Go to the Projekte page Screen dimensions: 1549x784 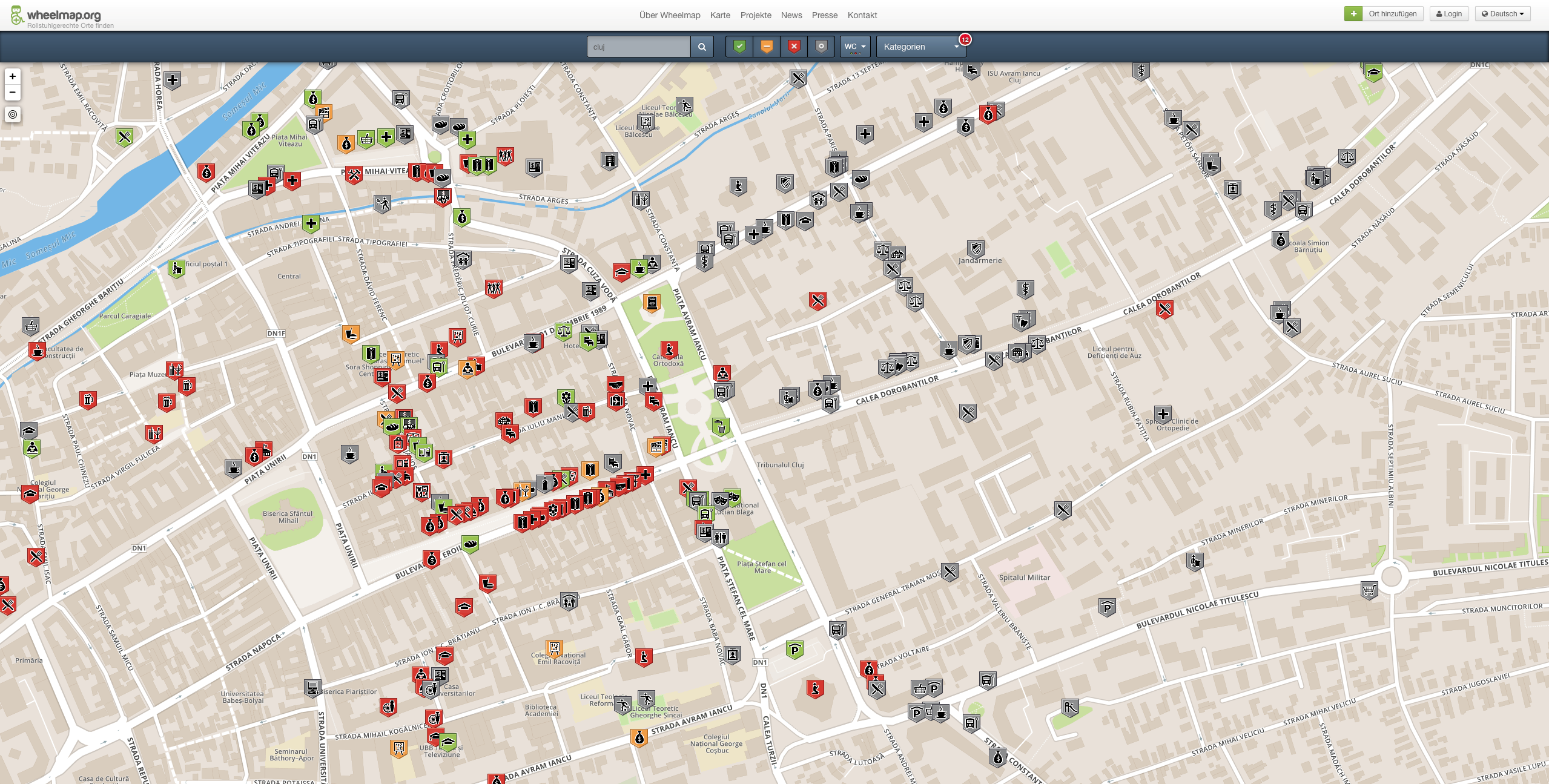(x=755, y=15)
